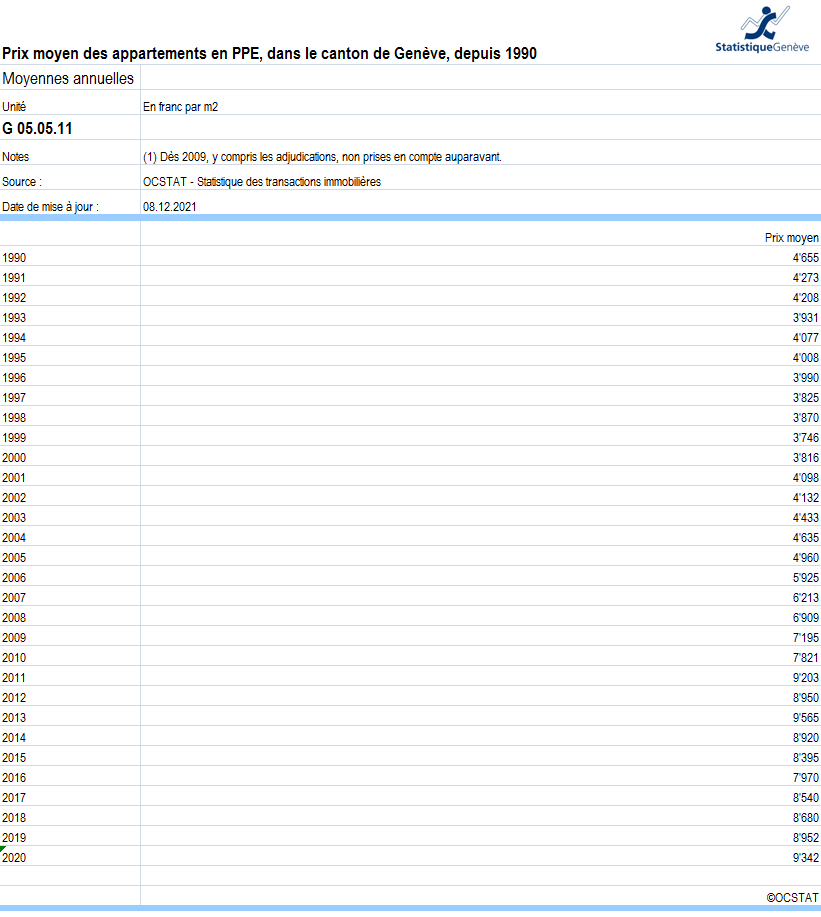Click the year cell '2005'
Screen dimensions: 821x917
point(14,557)
